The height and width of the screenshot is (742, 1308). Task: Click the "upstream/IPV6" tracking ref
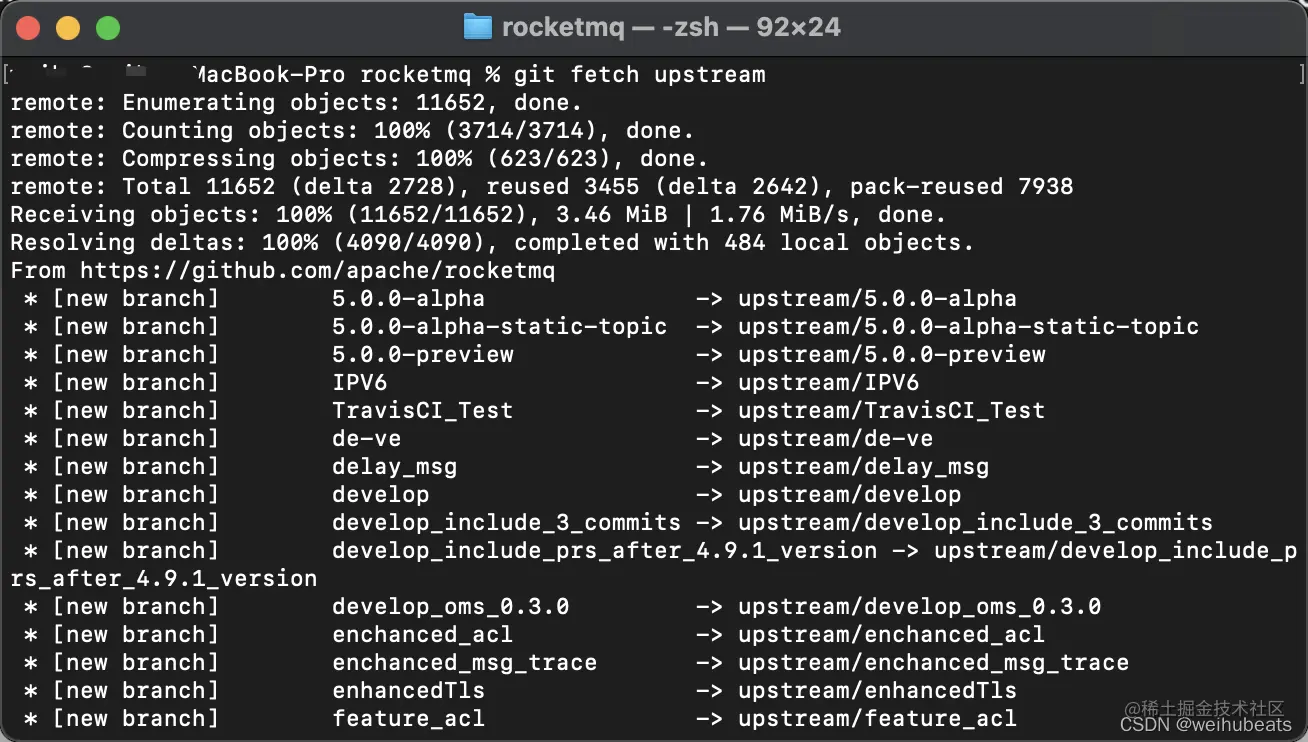(829, 383)
